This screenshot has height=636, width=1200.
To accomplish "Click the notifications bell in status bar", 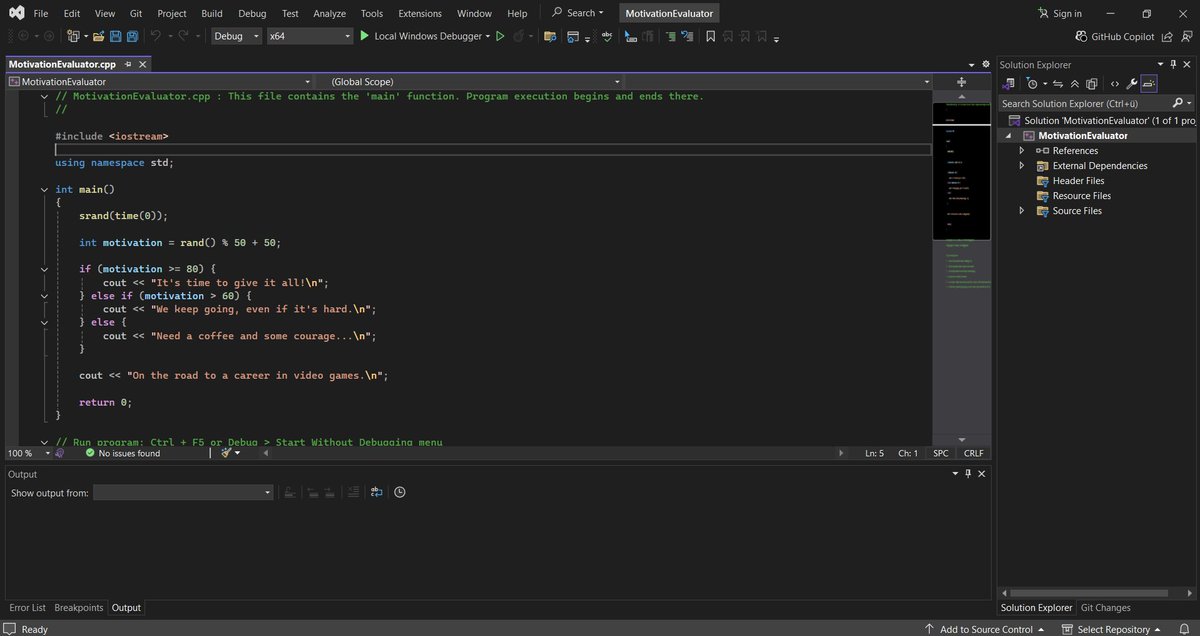I will pos(1183,629).
